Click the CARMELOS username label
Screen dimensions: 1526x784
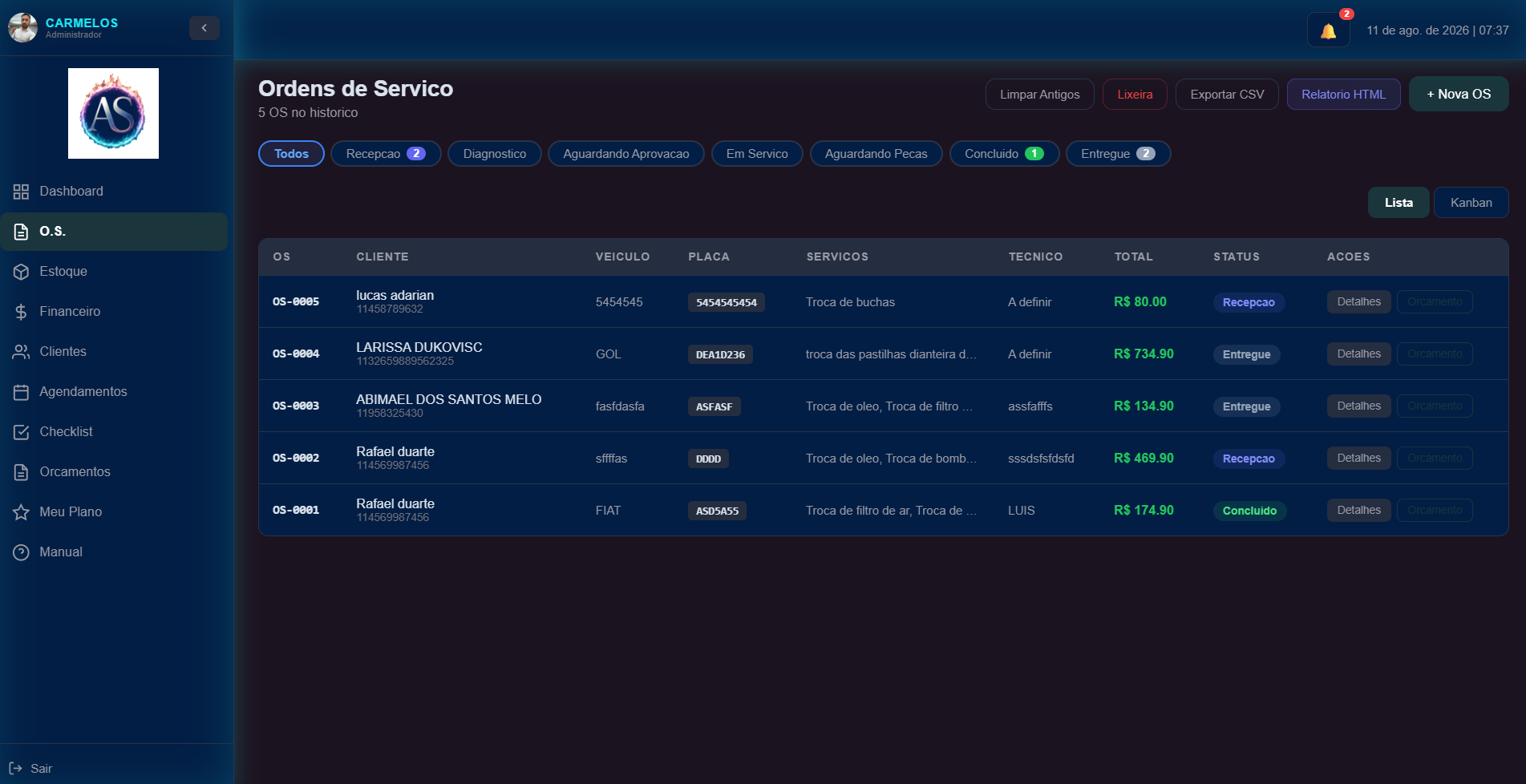tap(82, 23)
